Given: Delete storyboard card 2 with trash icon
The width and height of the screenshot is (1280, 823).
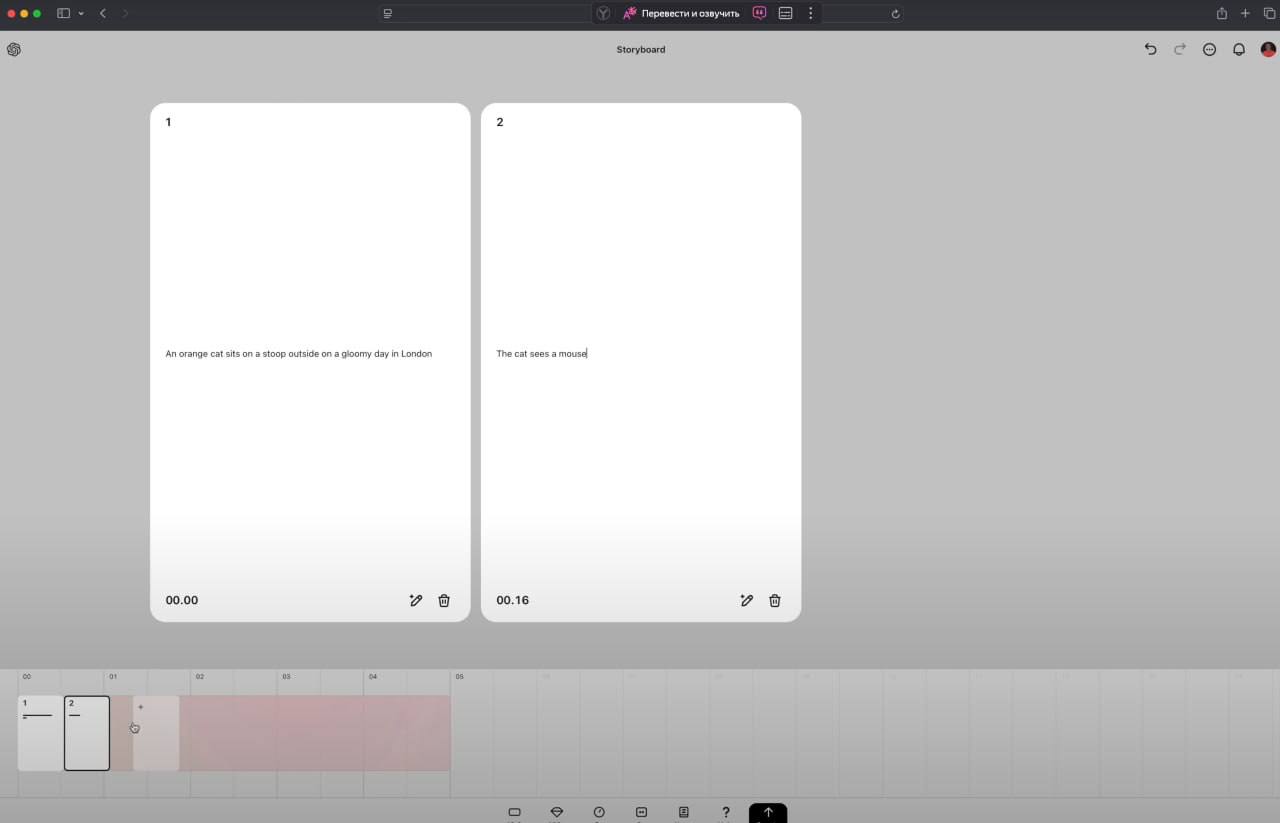Looking at the screenshot, I should click(775, 600).
